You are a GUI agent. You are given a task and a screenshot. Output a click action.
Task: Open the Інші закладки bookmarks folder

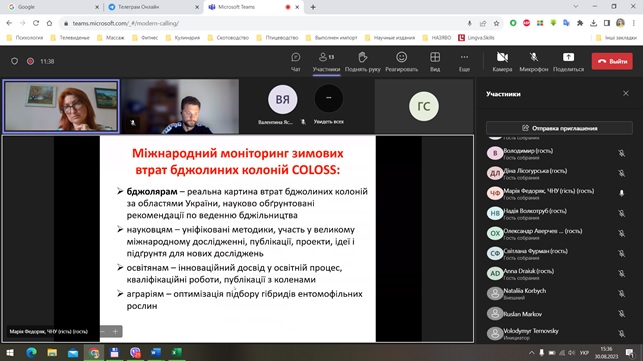(x=616, y=38)
